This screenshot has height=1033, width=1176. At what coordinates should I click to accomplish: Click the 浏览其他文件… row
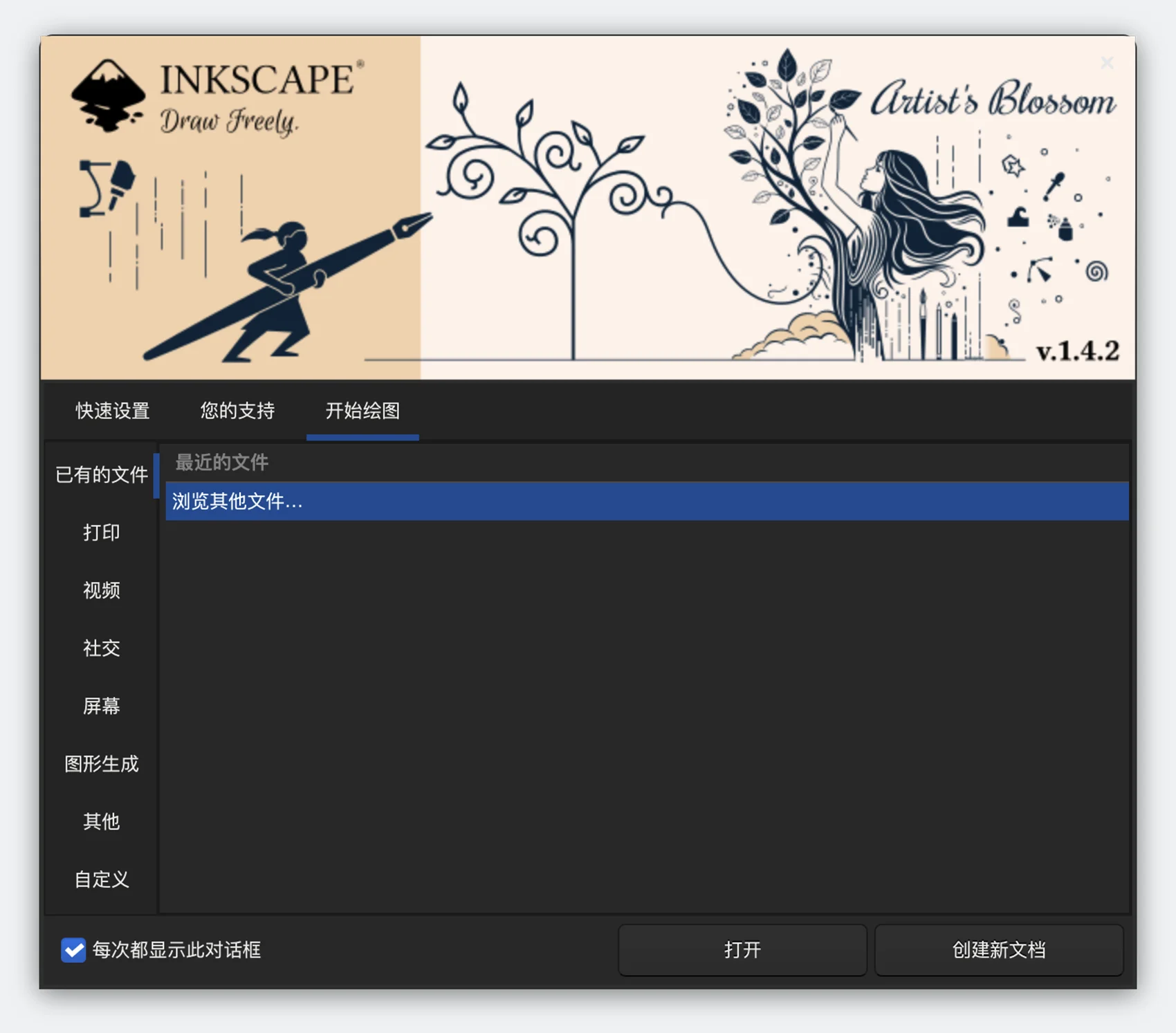click(647, 501)
